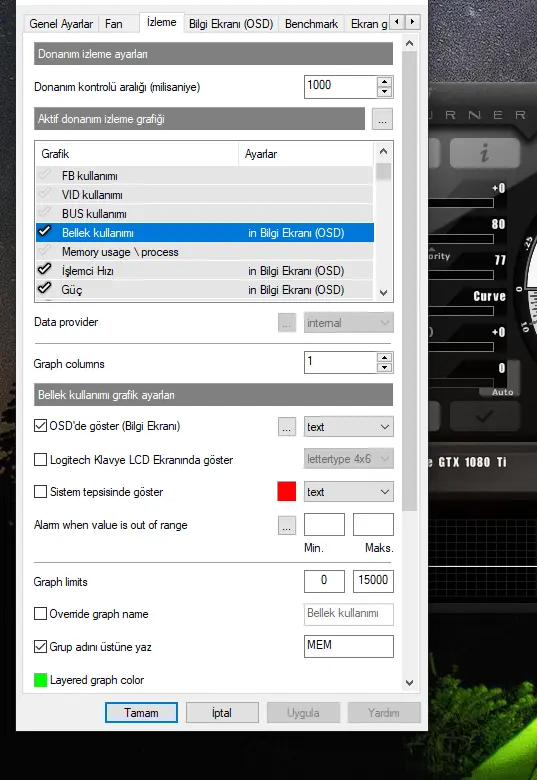Decrease the Donanım kontrolü aralığı spinner value

pos(384,92)
